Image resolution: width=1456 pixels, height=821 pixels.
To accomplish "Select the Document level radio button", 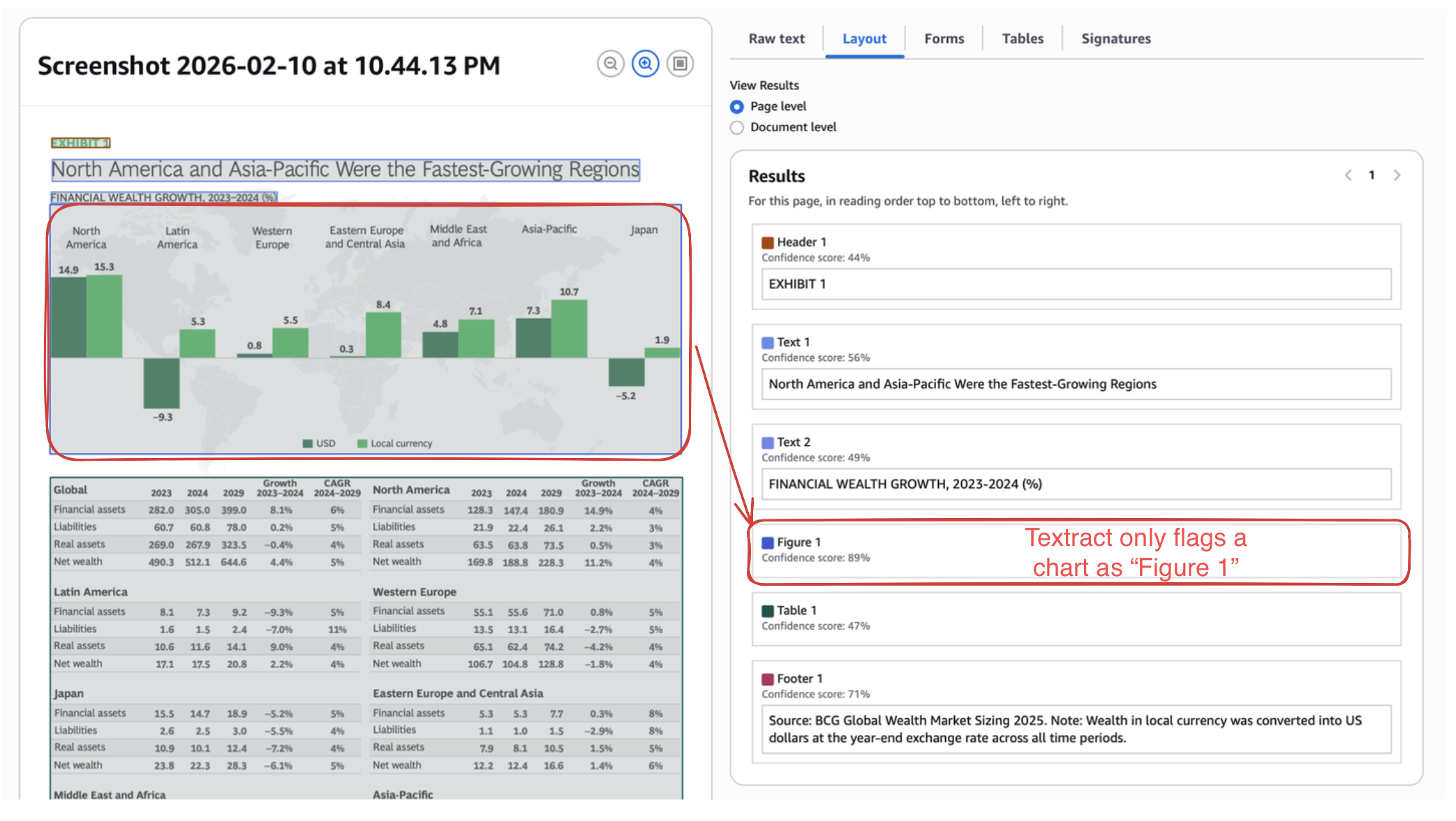I will tap(736, 128).
